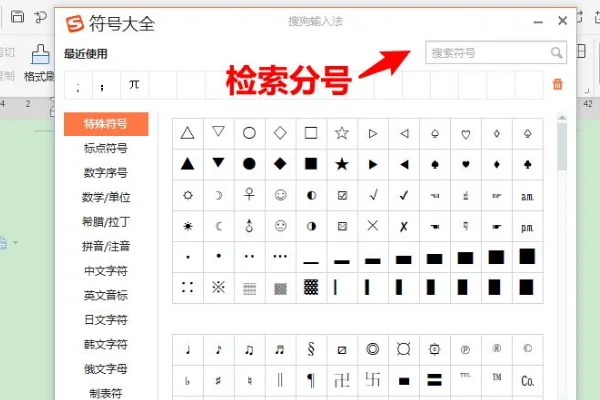The image size is (600, 400).
Task: Clear recent symbols with trash icon
Action: pyautogui.click(x=558, y=84)
